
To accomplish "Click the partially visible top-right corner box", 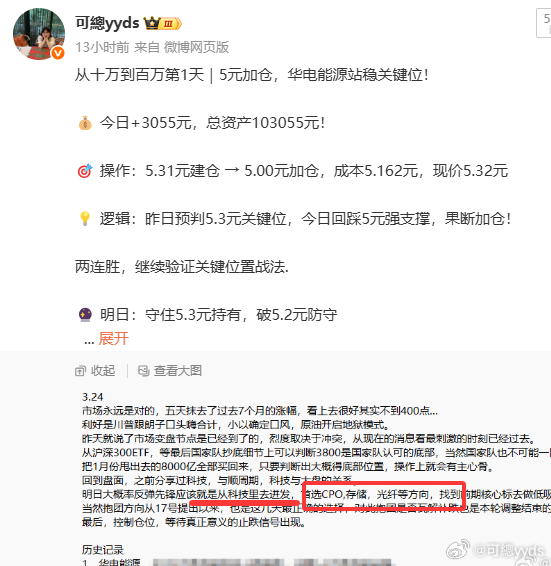I will pos(544,22).
